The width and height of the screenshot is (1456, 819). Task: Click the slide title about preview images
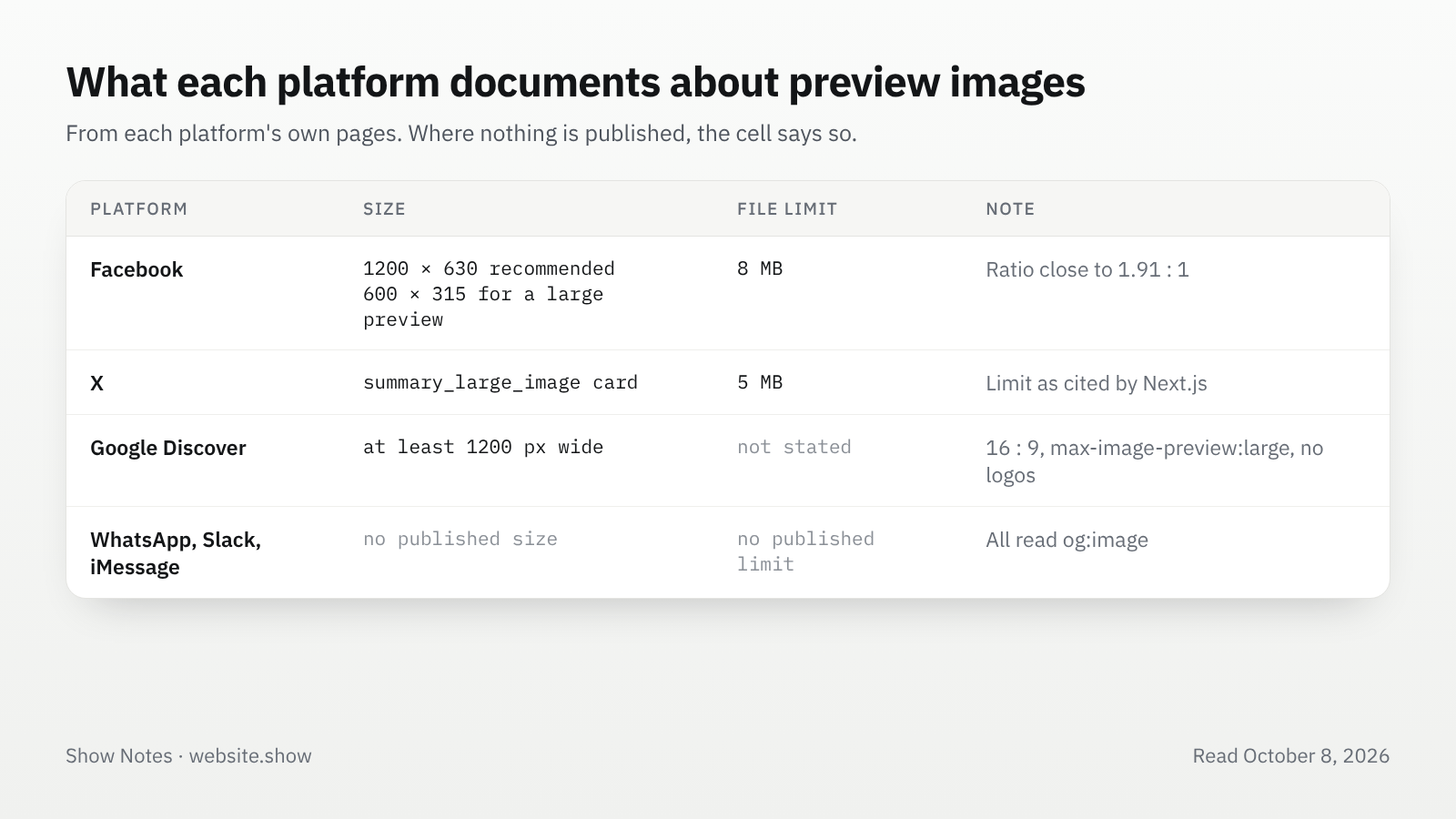(575, 82)
